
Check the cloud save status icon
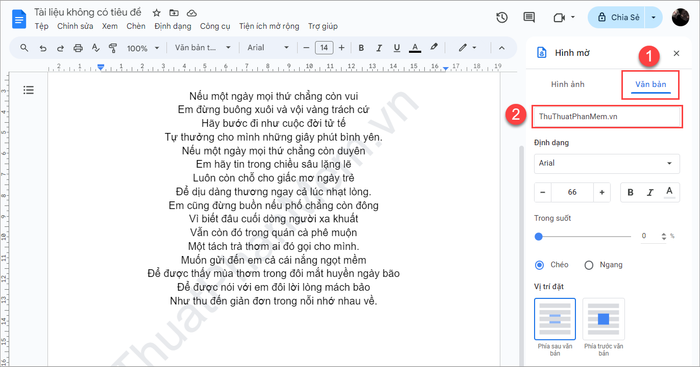(x=192, y=13)
